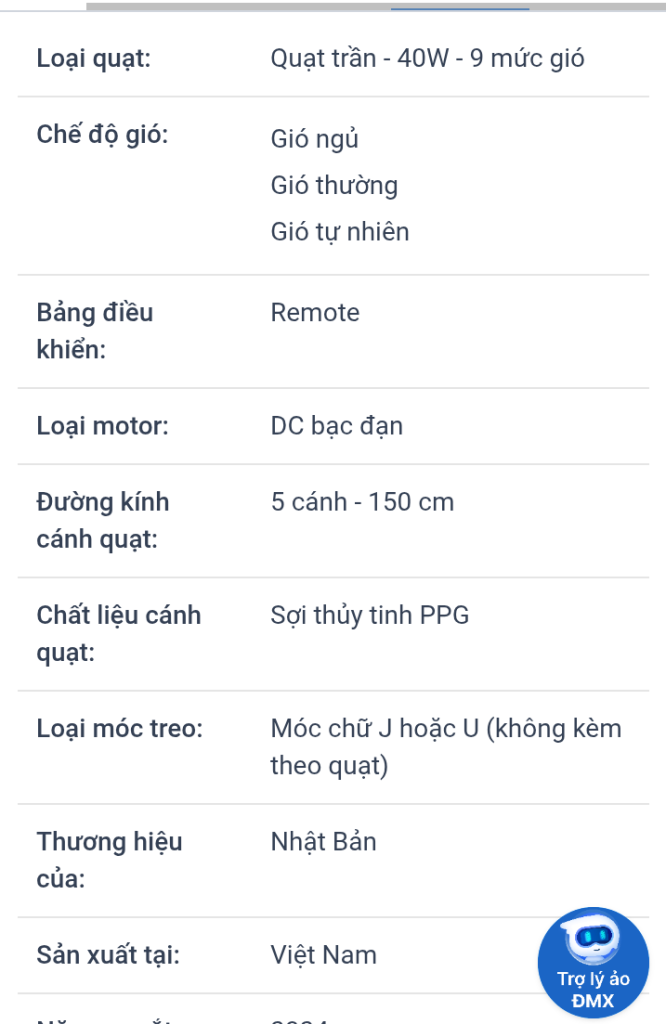Click 'Móc chữ J hoặc U' hook description

pos(375,728)
